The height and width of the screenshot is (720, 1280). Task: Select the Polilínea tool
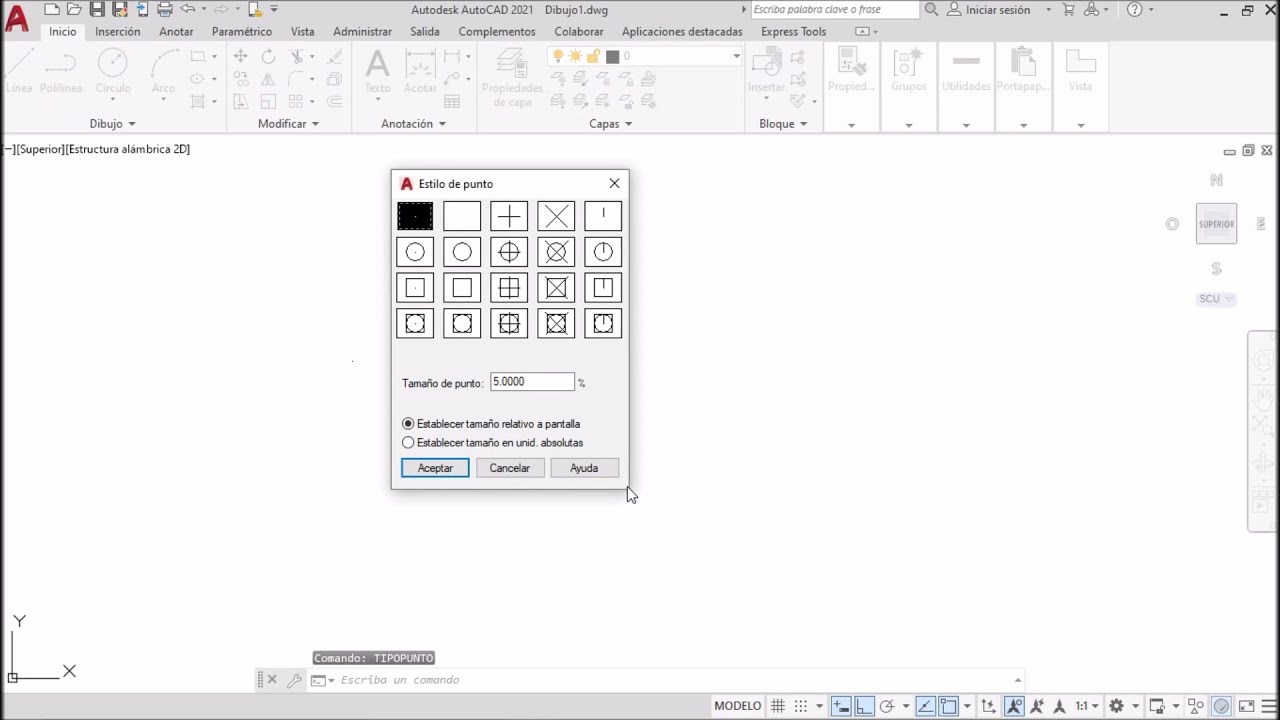[61, 72]
